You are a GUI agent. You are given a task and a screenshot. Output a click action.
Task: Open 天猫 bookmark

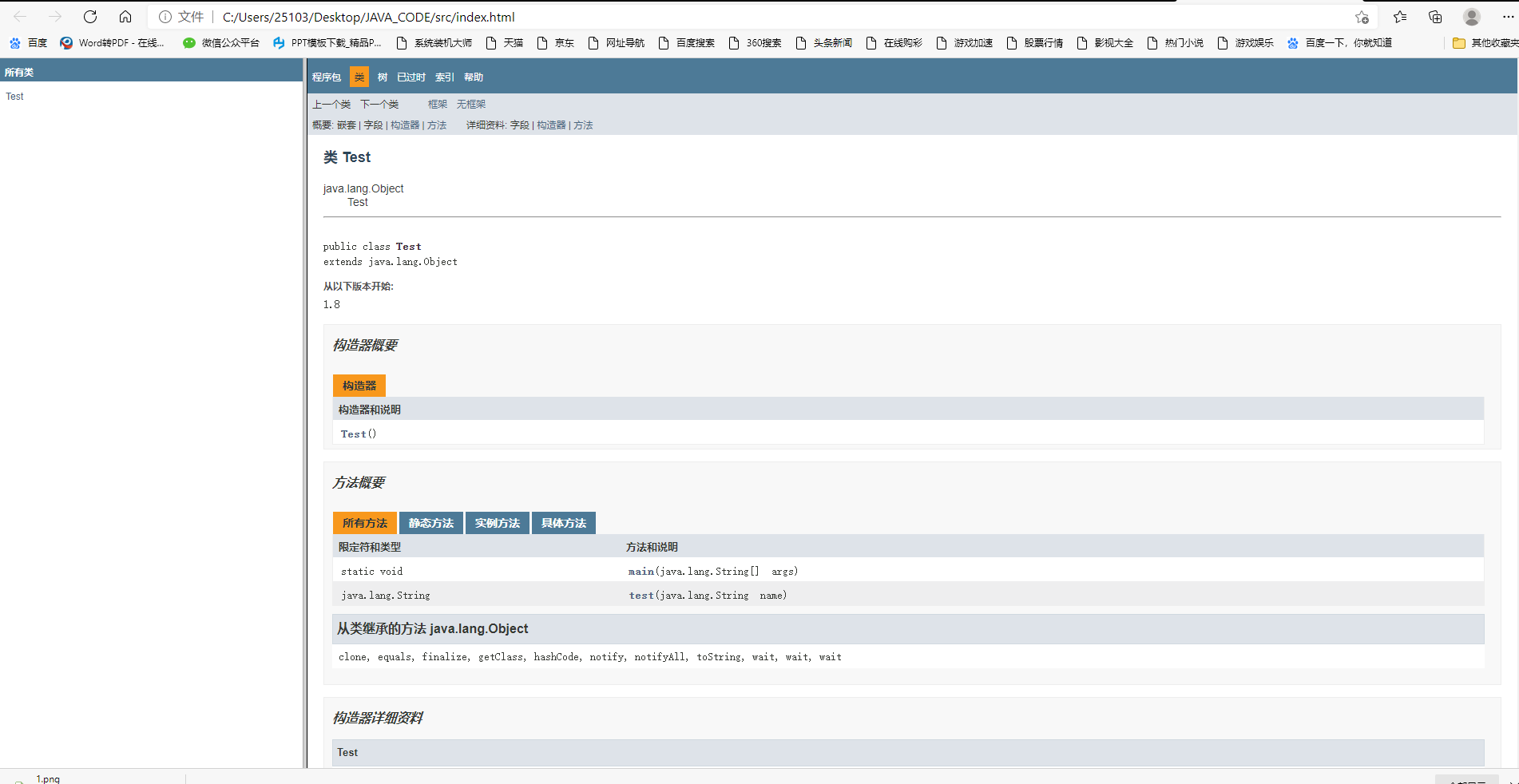click(504, 43)
